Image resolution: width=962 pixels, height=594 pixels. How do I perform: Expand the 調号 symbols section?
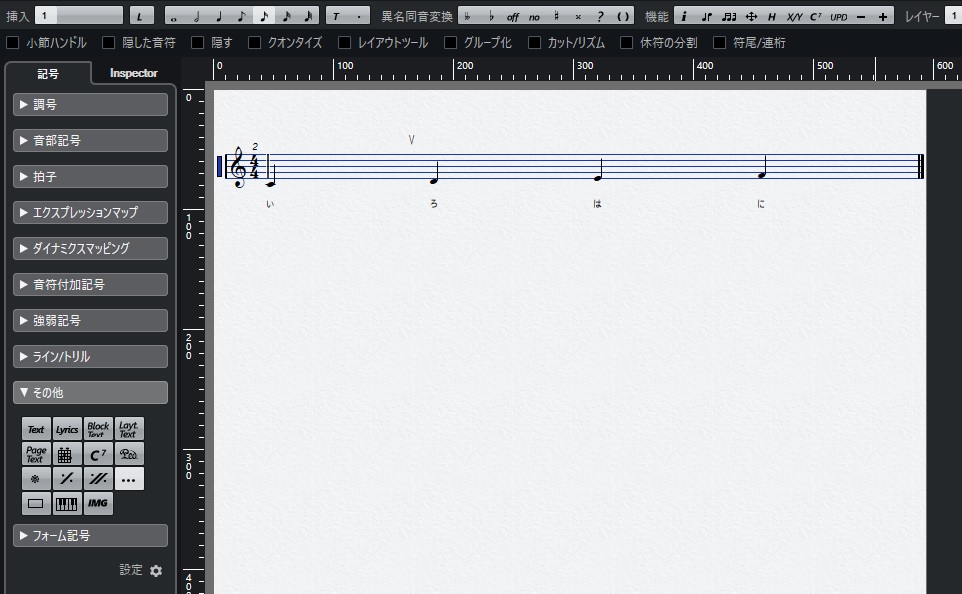[x=90, y=104]
